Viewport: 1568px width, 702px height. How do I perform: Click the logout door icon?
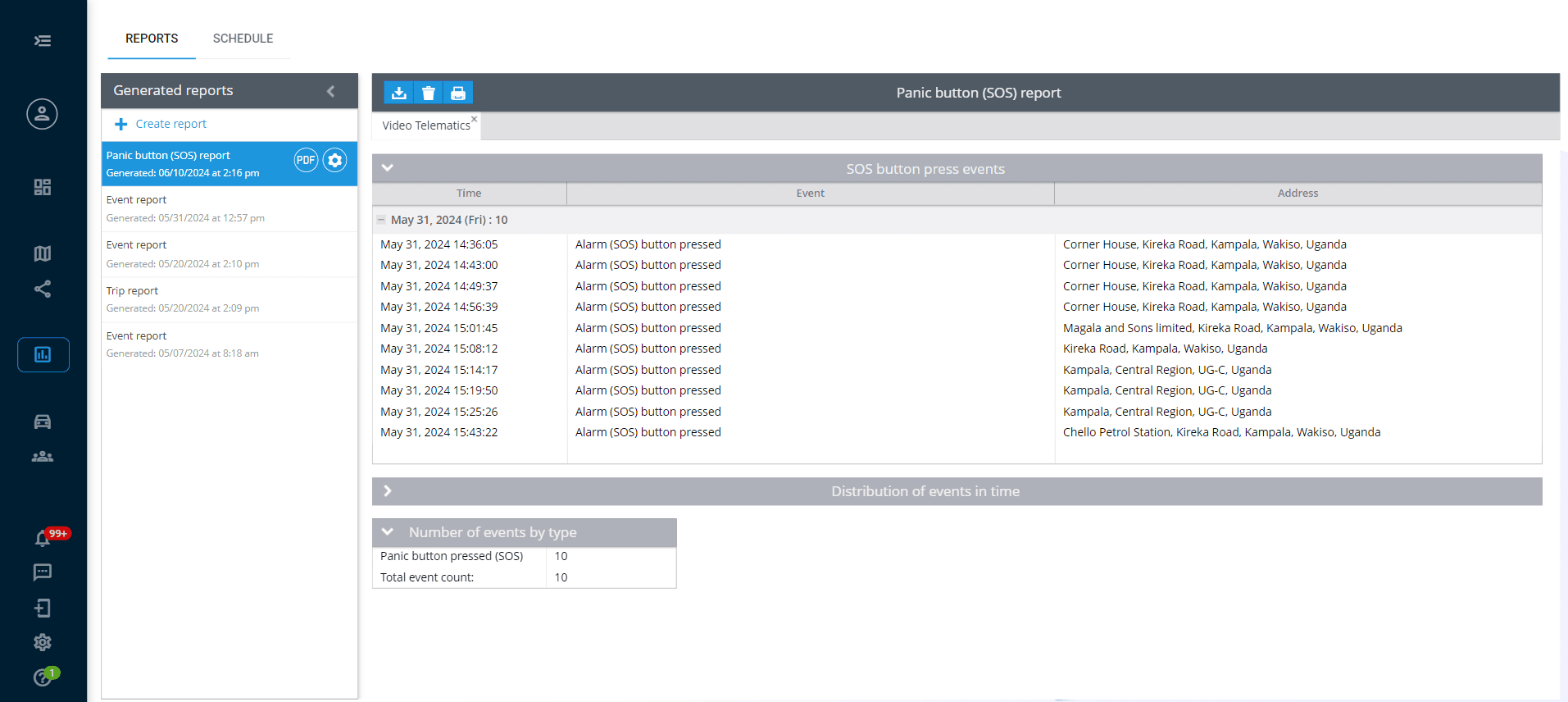coord(43,608)
